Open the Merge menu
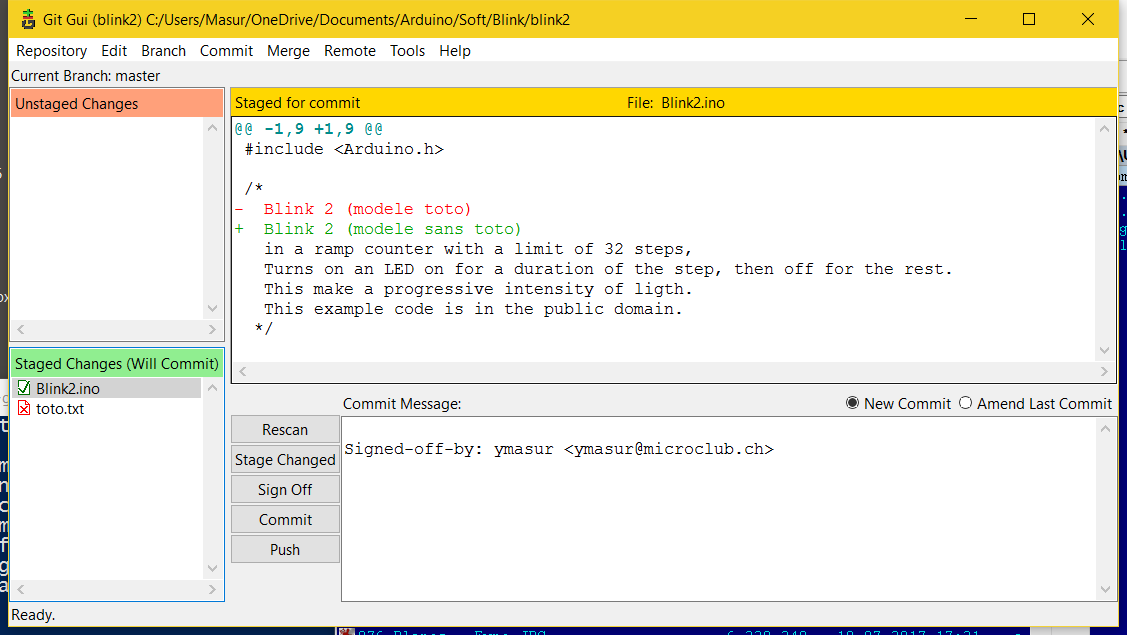1127x635 pixels. 288,51
